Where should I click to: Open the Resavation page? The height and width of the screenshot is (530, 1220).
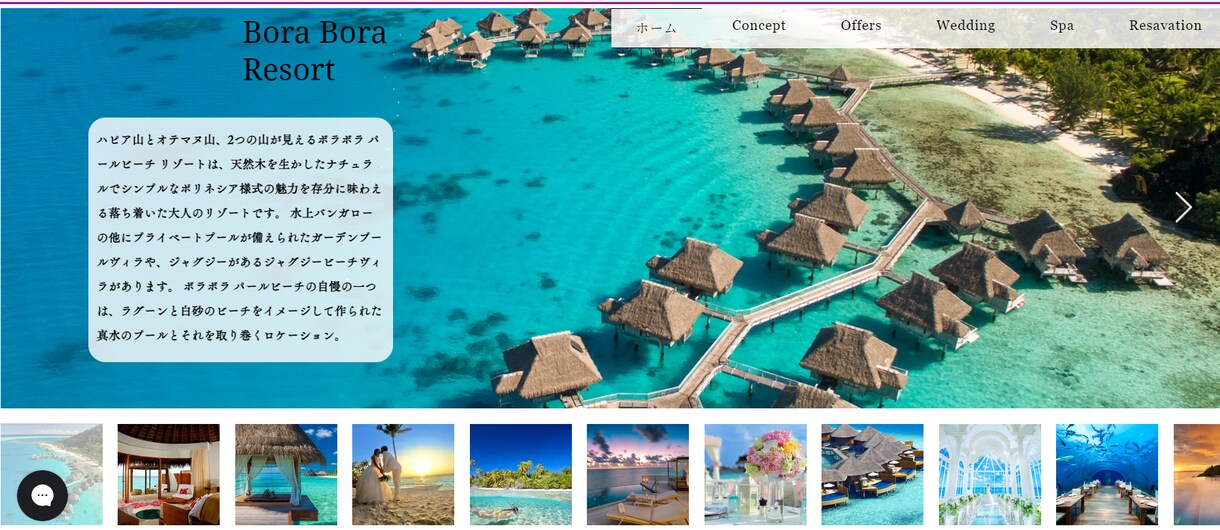(x=1165, y=26)
